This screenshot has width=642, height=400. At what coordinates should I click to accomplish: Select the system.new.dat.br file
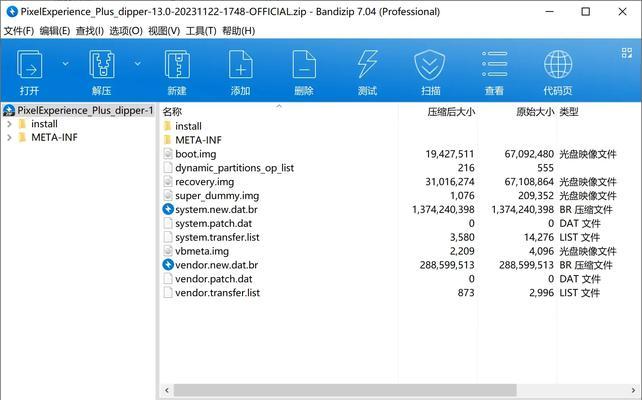click(x=217, y=209)
